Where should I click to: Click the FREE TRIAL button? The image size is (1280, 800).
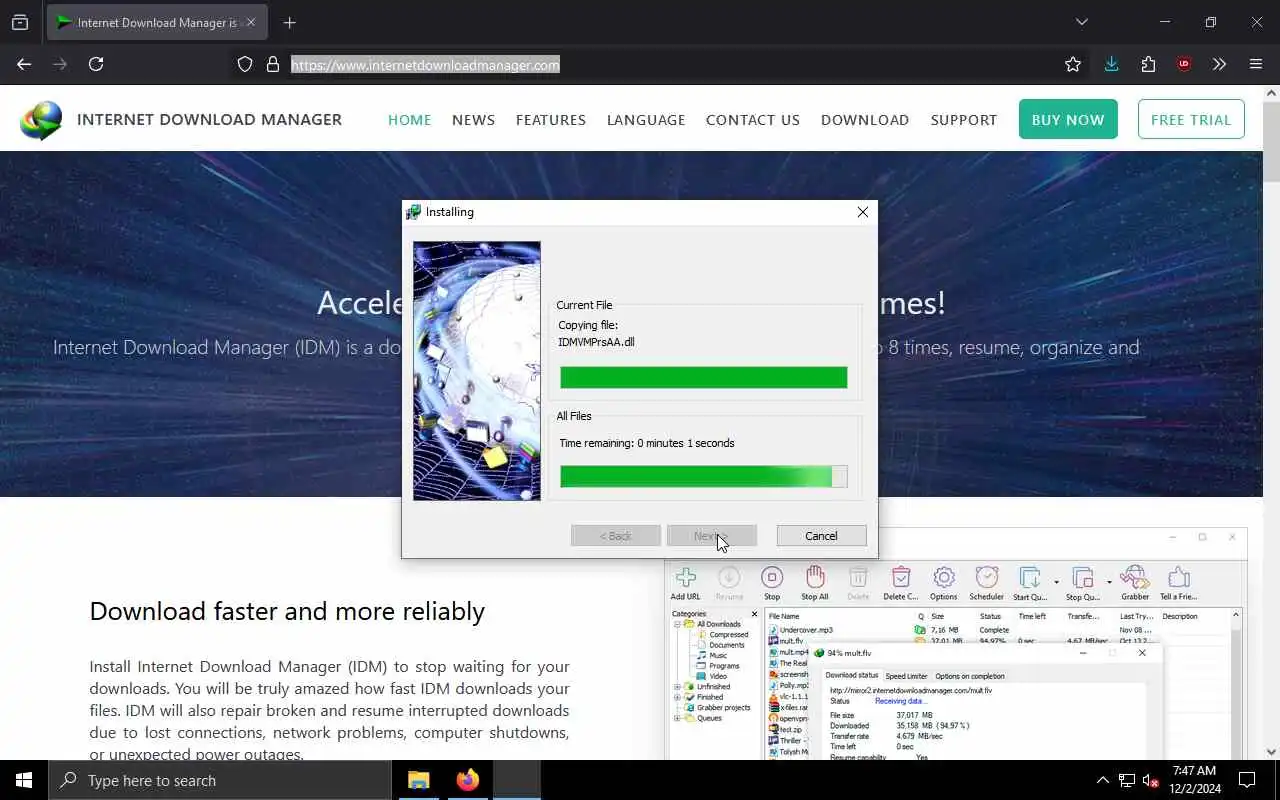point(1191,119)
